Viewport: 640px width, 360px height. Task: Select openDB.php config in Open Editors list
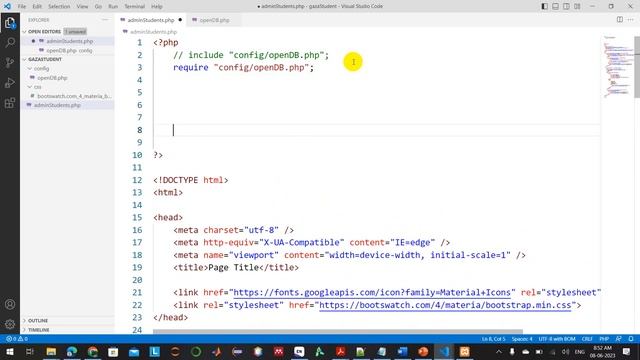(67, 51)
